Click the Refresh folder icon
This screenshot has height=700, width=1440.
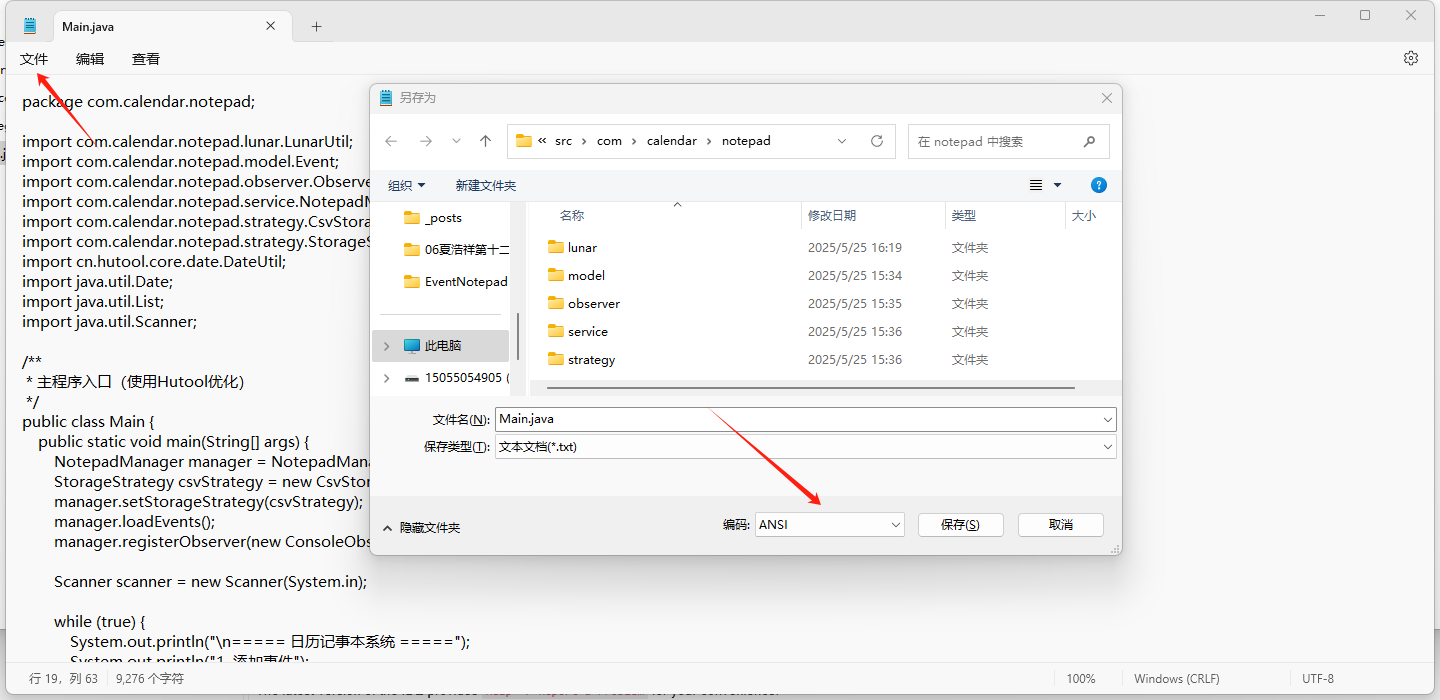coord(877,141)
